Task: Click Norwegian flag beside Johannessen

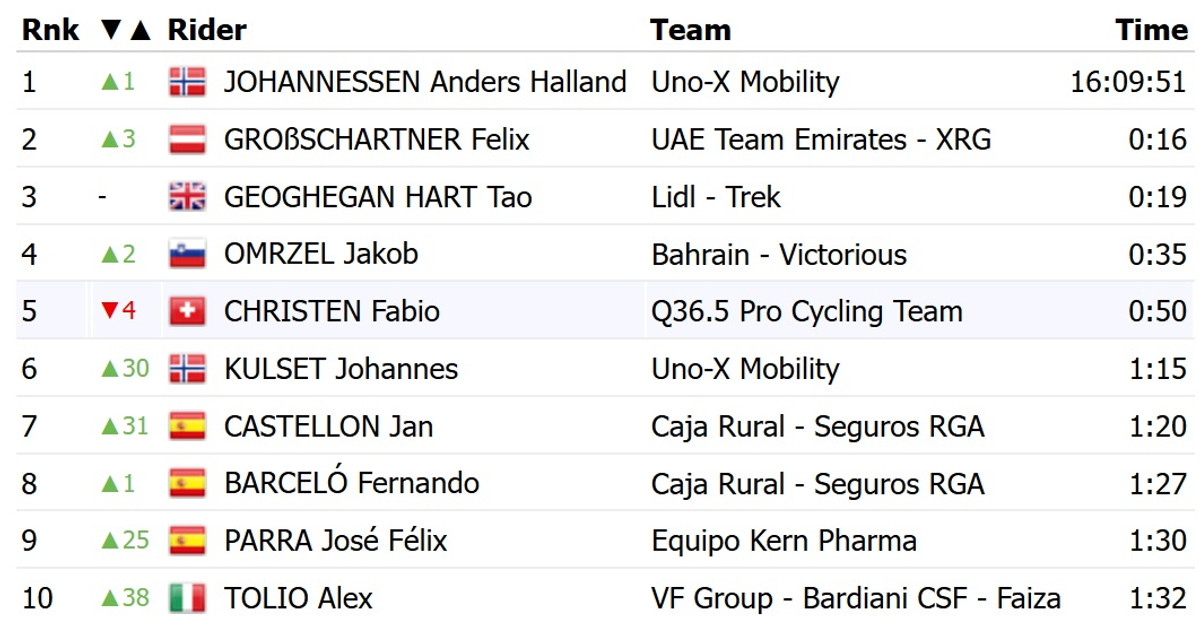Action: 187,82
